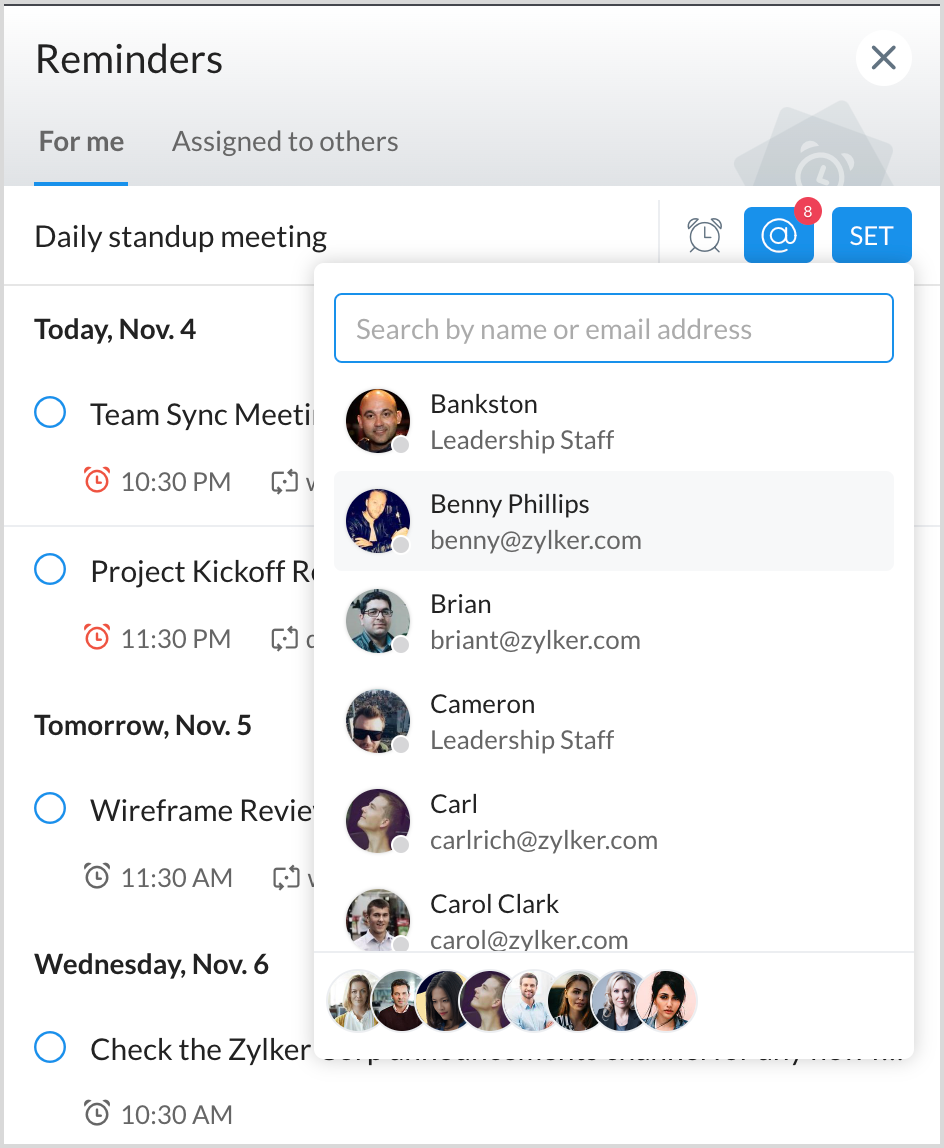Mark Project Kickoff reminder as done

pyautogui.click(x=50, y=570)
